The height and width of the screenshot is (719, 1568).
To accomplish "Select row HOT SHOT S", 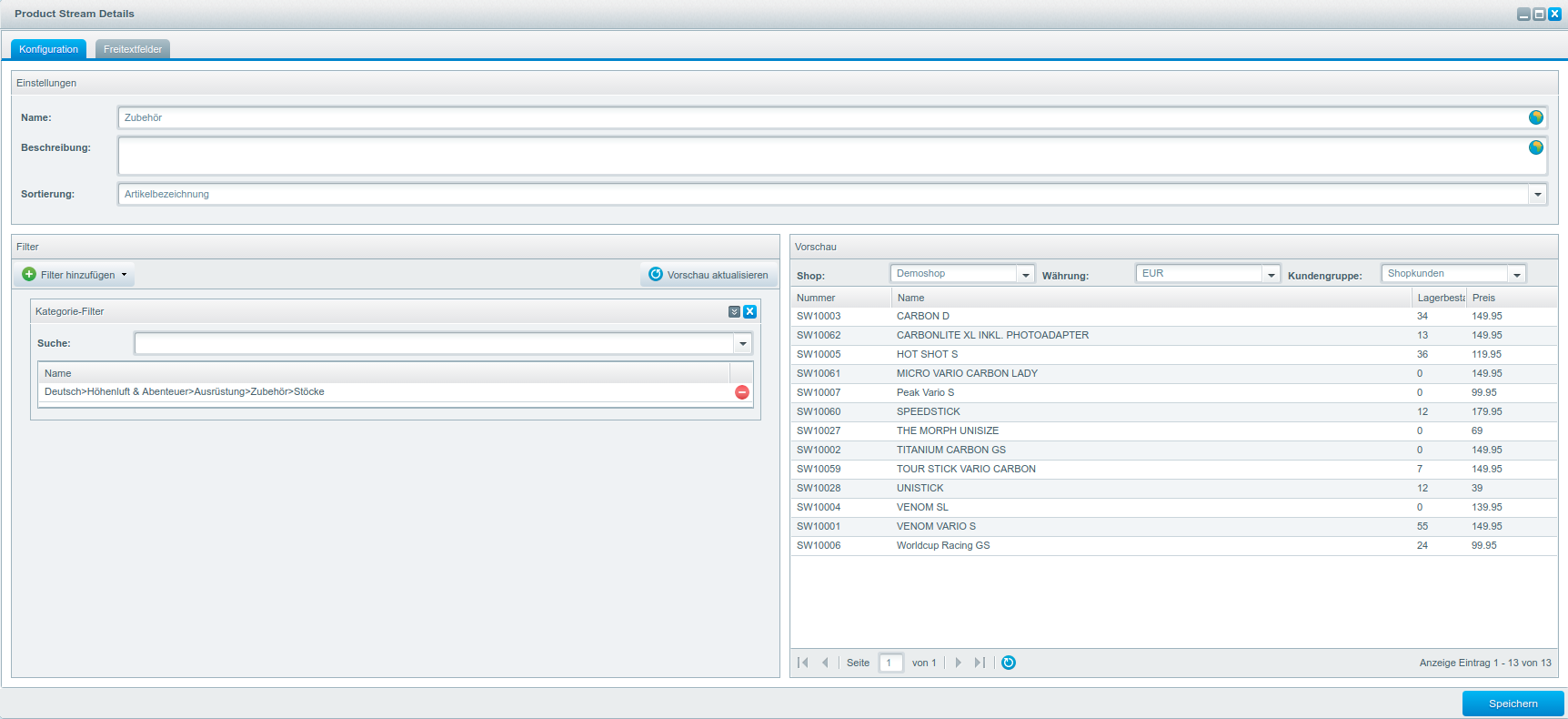I will (x=1173, y=355).
